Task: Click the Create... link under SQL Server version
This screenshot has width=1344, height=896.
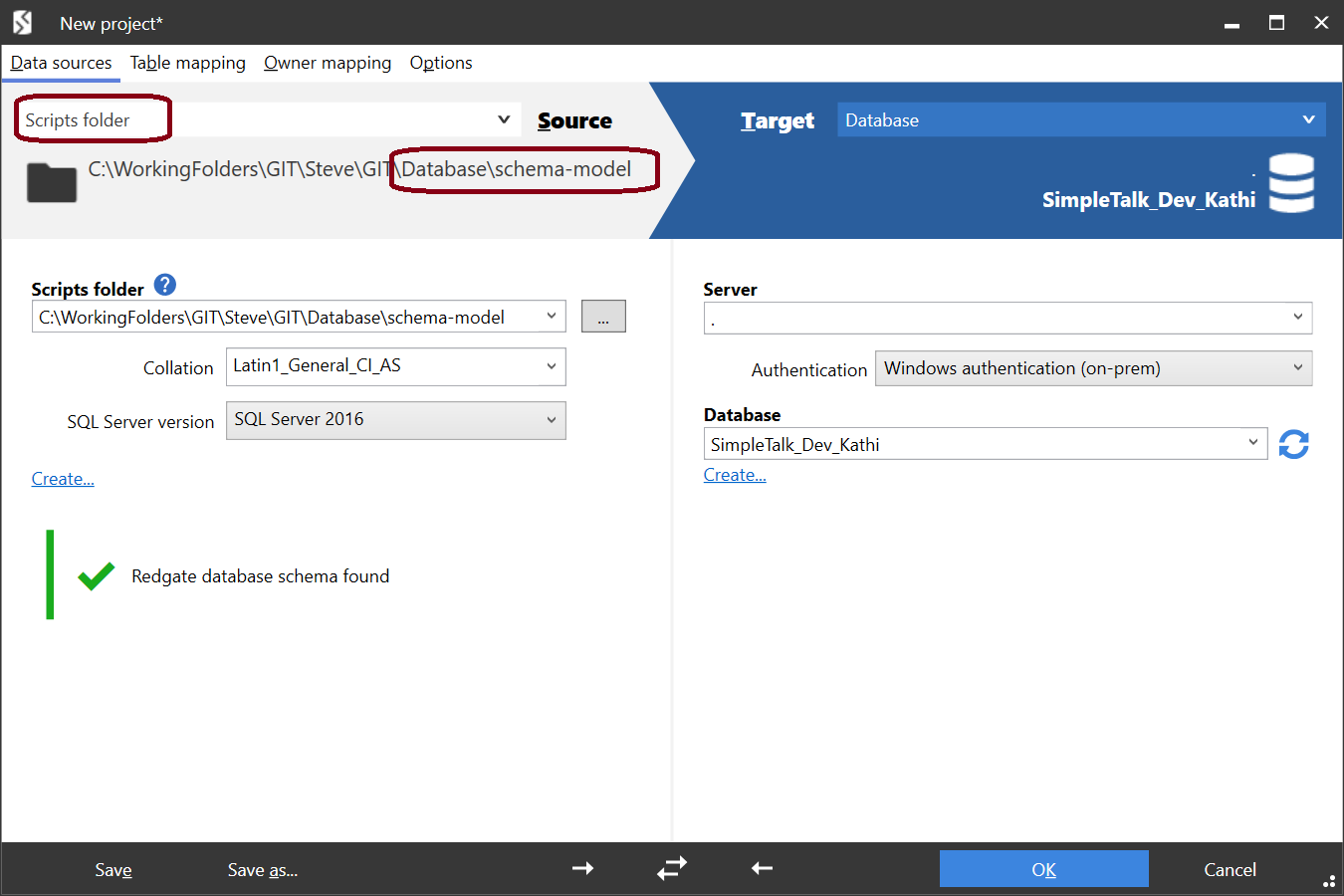Action: click(62, 478)
